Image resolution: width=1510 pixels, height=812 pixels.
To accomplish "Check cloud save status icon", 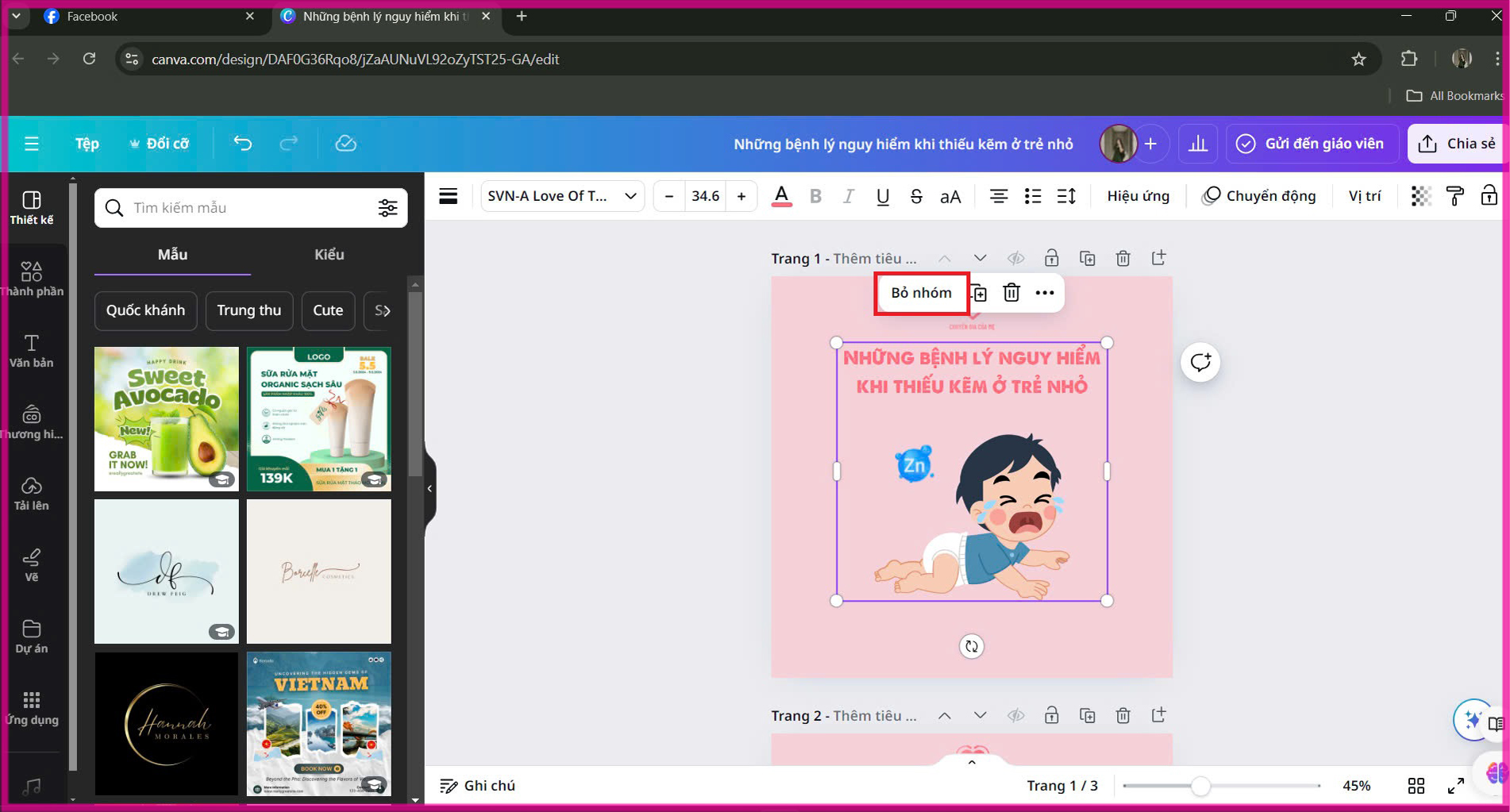I will click(x=345, y=144).
